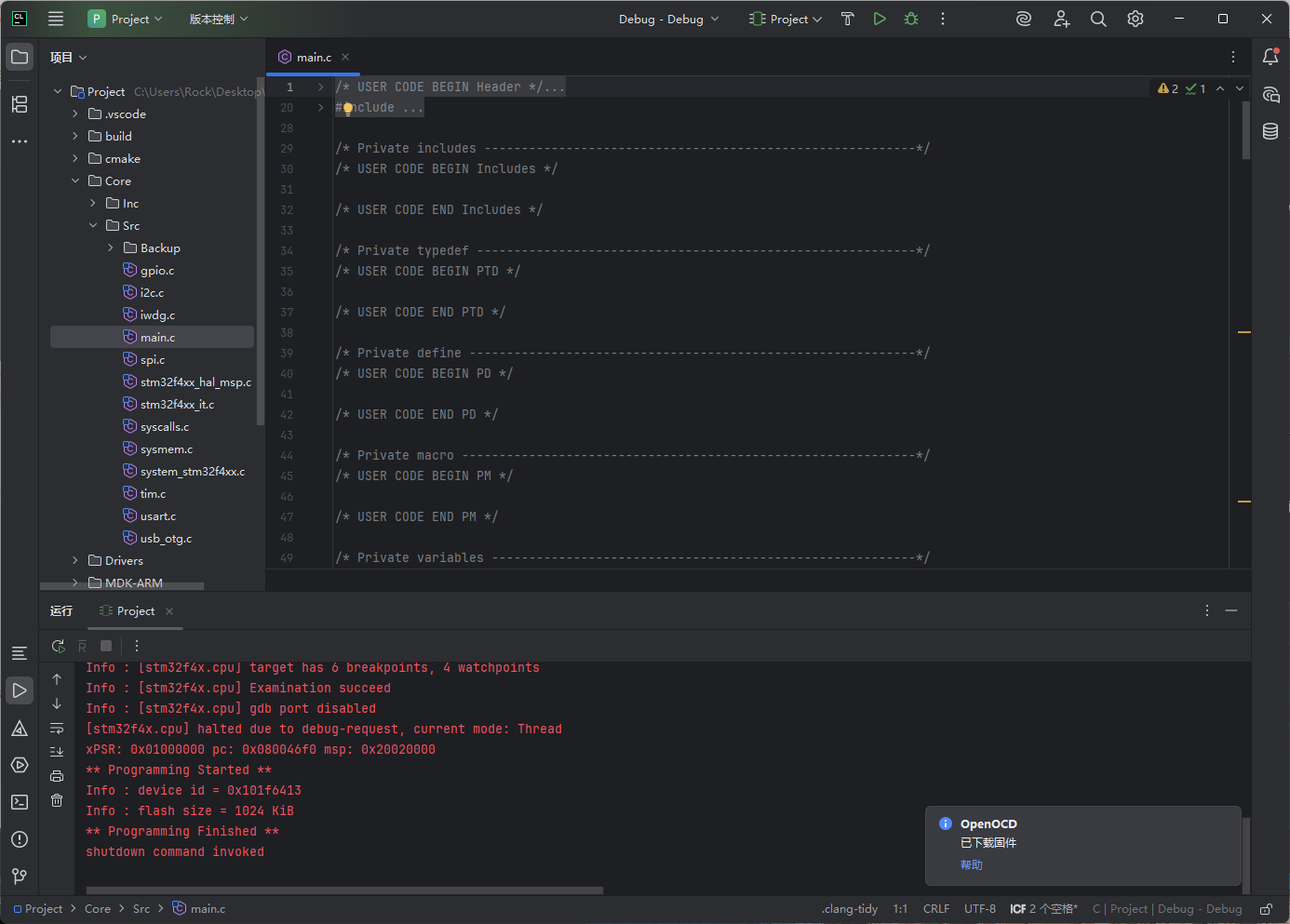Open Search Everywhere magnifier

(1098, 19)
